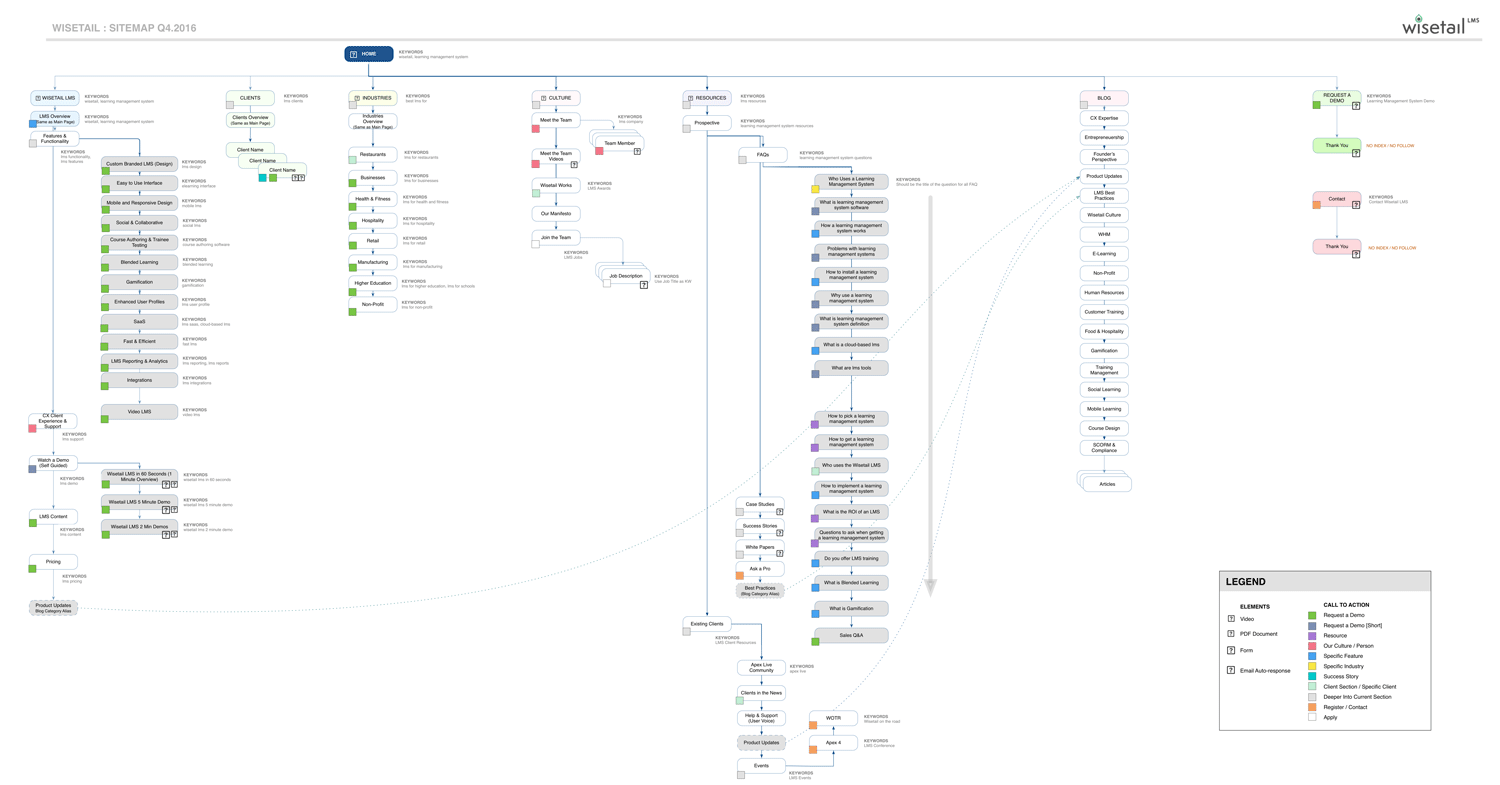Select the Wisetail Works node

[x=556, y=185]
